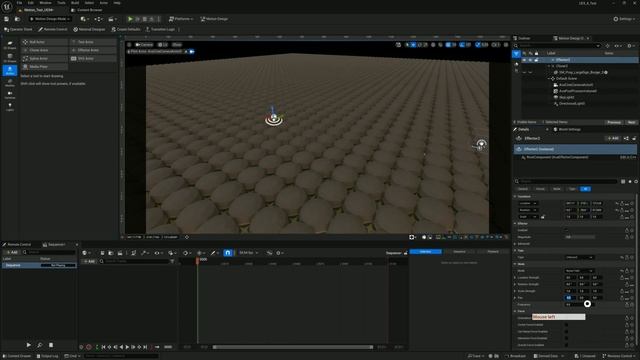Click the Details search field
Screen dimensions: 640x360
(567, 181)
